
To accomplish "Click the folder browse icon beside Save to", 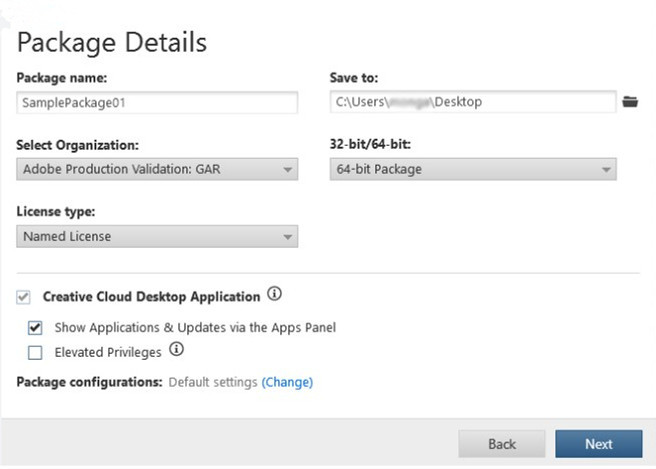I will 629,102.
